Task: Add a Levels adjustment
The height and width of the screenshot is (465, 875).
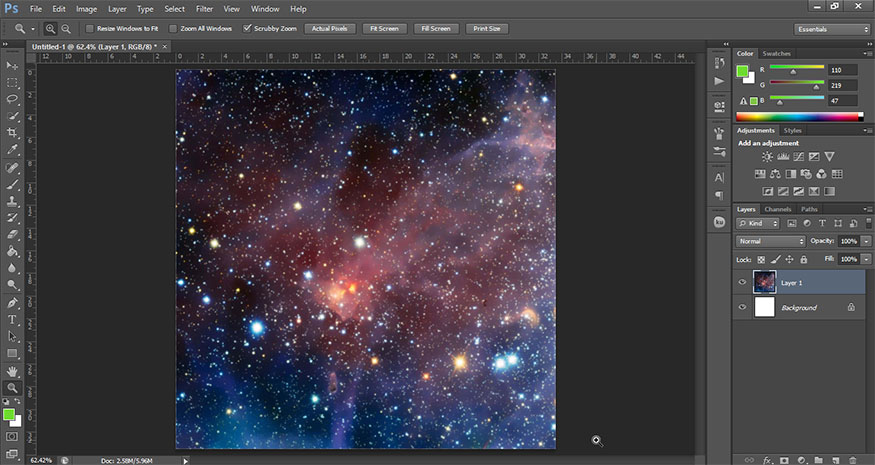Action: pyautogui.click(x=783, y=157)
